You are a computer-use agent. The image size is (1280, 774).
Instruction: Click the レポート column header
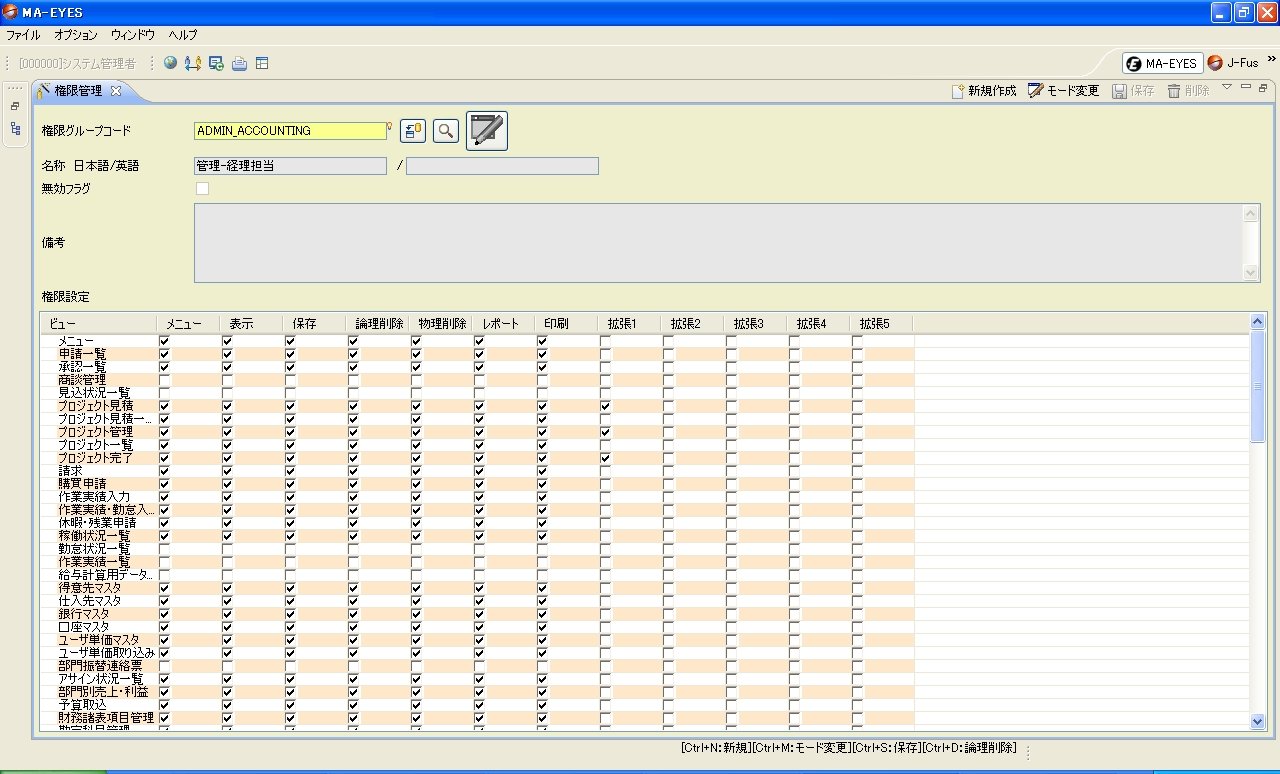point(503,324)
